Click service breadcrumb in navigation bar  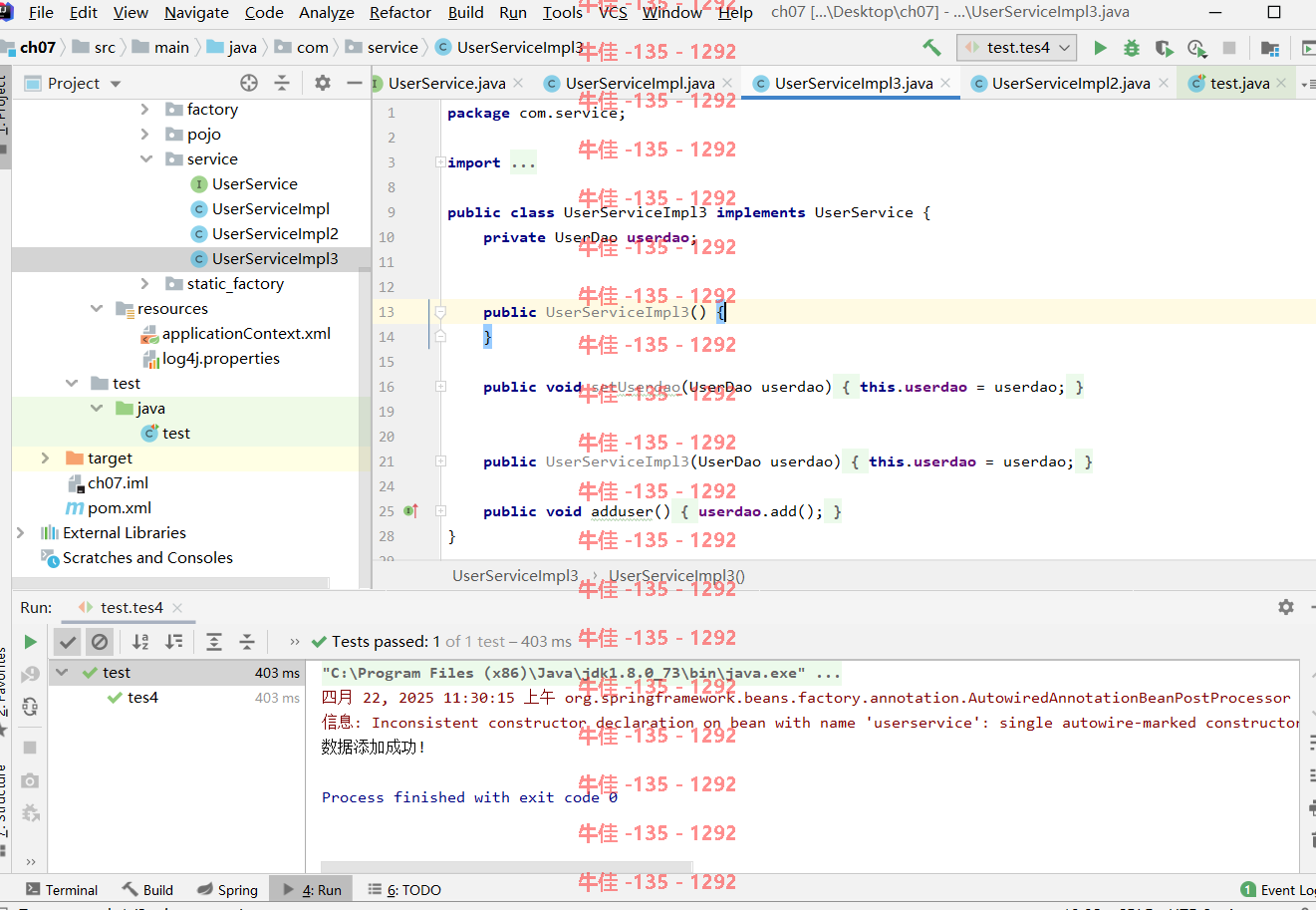pos(393,47)
